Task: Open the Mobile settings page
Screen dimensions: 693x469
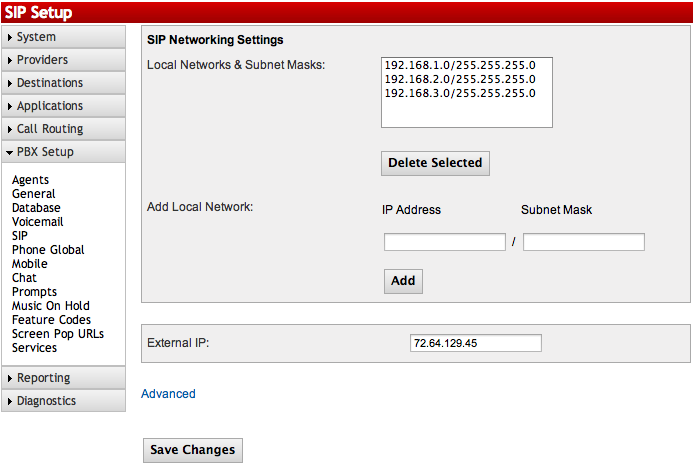Action: [30, 264]
